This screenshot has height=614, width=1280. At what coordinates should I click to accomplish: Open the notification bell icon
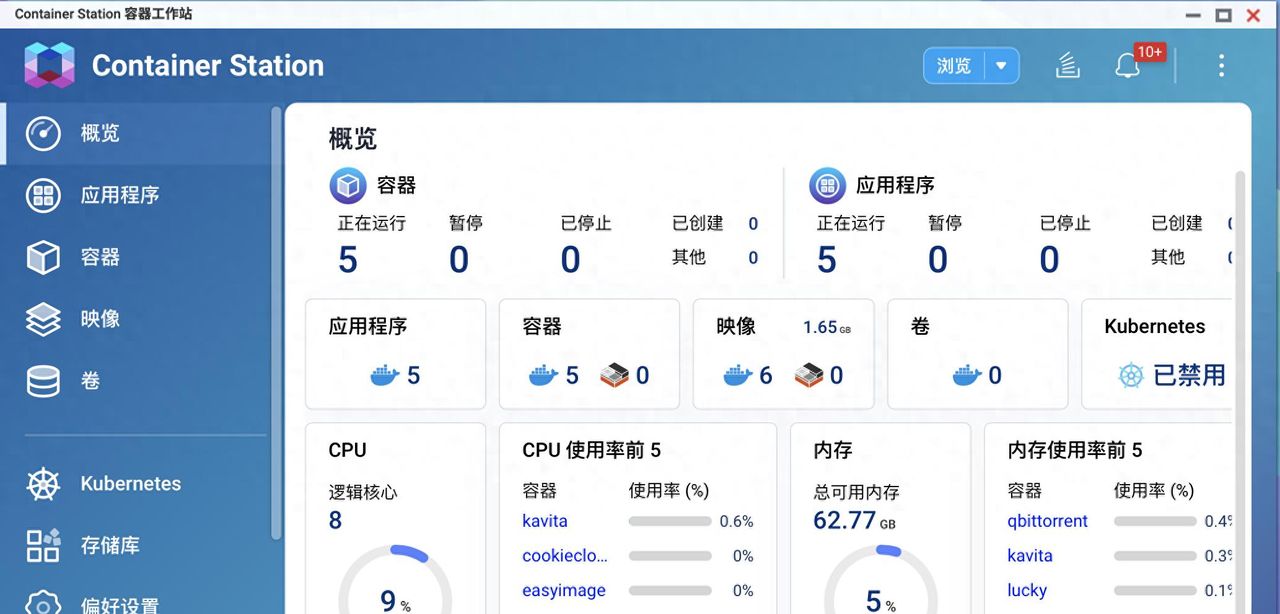pyautogui.click(x=1128, y=65)
